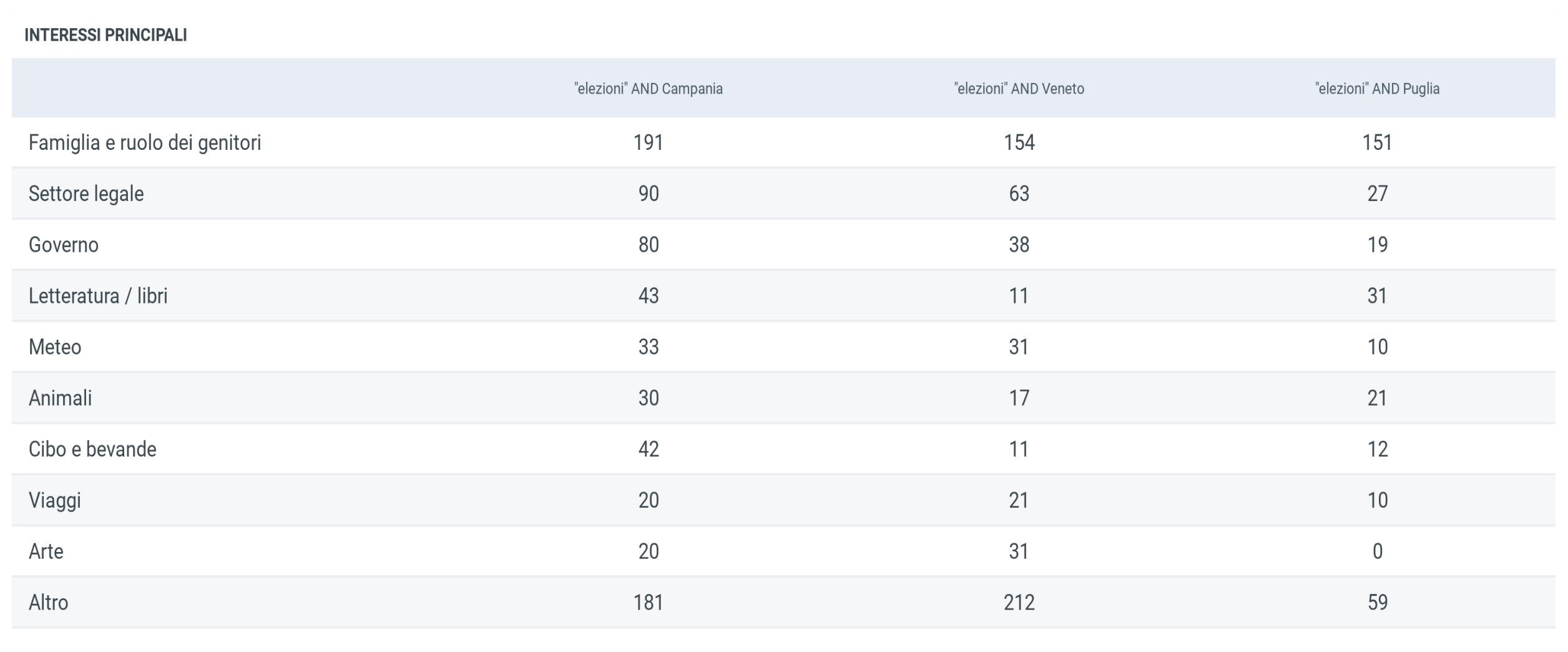This screenshot has height=652, width=1568.
Task: Select the Arte row label
Action: pyautogui.click(x=46, y=551)
